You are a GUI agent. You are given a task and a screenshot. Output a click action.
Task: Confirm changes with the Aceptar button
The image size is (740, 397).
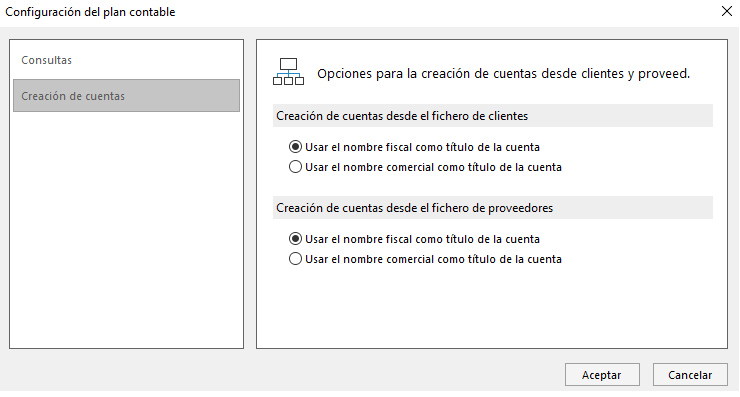[x=602, y=375]
